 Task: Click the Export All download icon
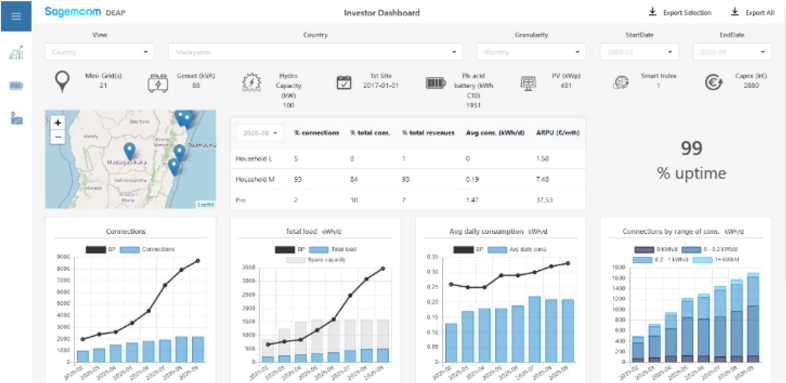[x=735, y=12]
